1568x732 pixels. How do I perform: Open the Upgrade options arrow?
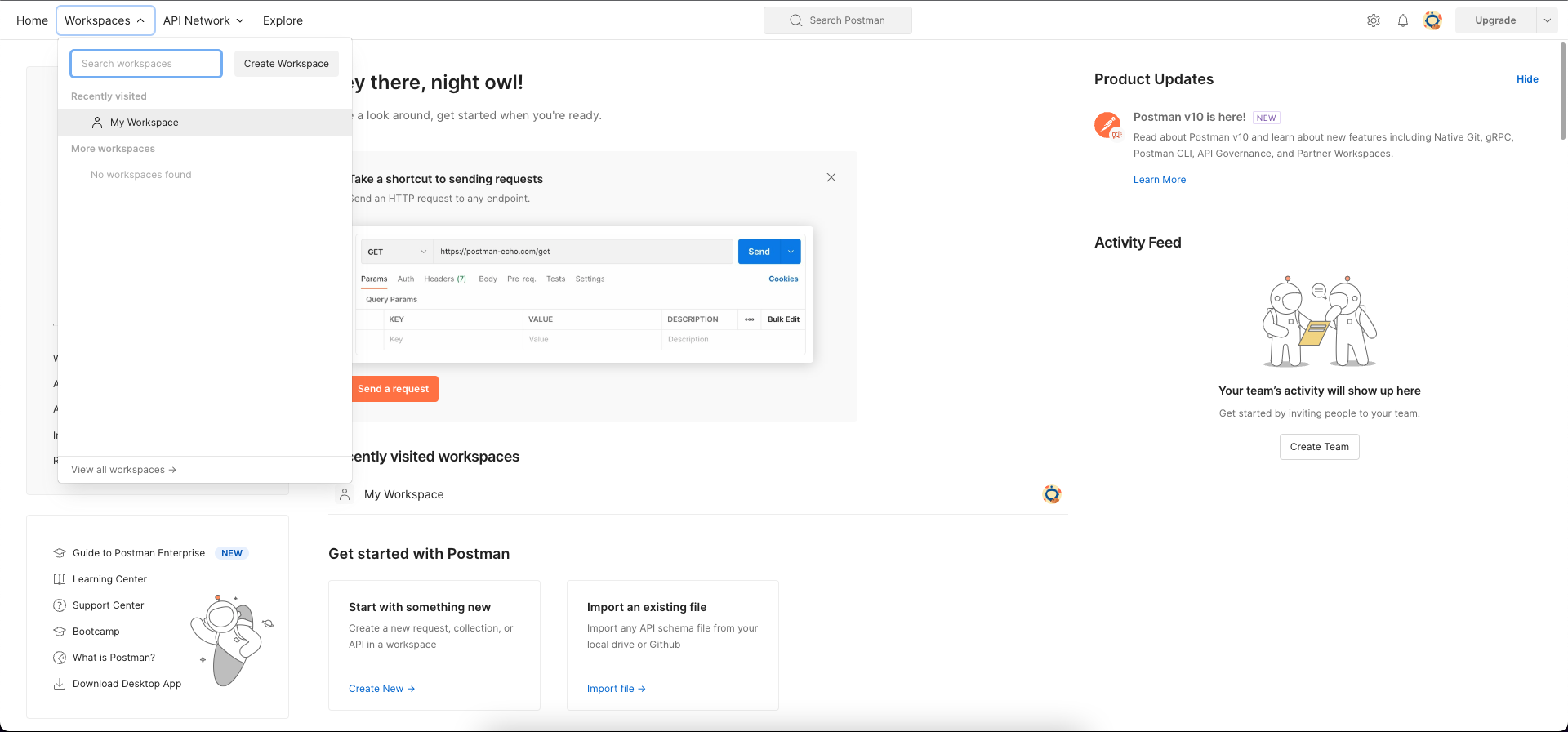coord(1547,20)
